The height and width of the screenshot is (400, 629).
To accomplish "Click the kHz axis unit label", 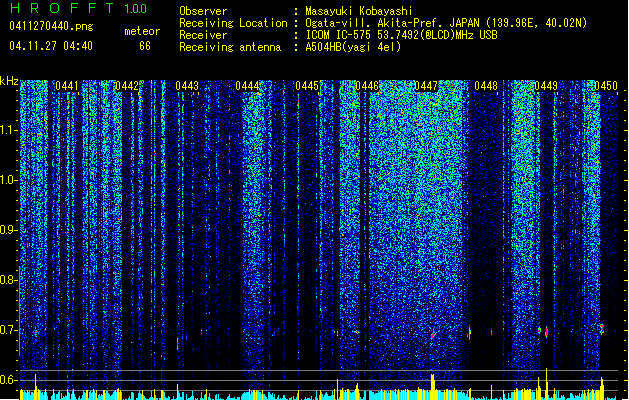I will click(x=9, y=81).
